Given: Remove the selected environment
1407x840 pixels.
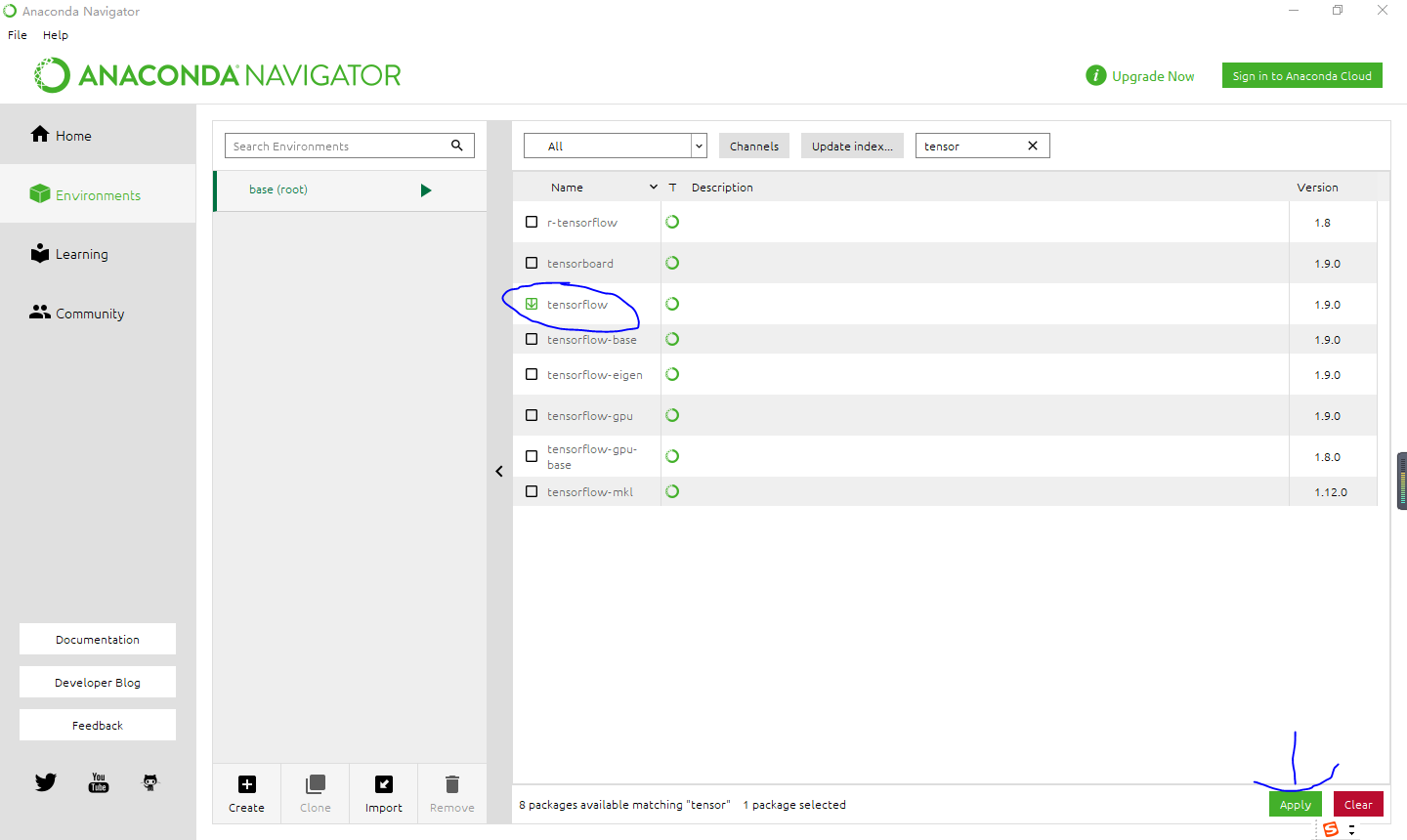Looking at the screenshot, I should pos(451,793).
